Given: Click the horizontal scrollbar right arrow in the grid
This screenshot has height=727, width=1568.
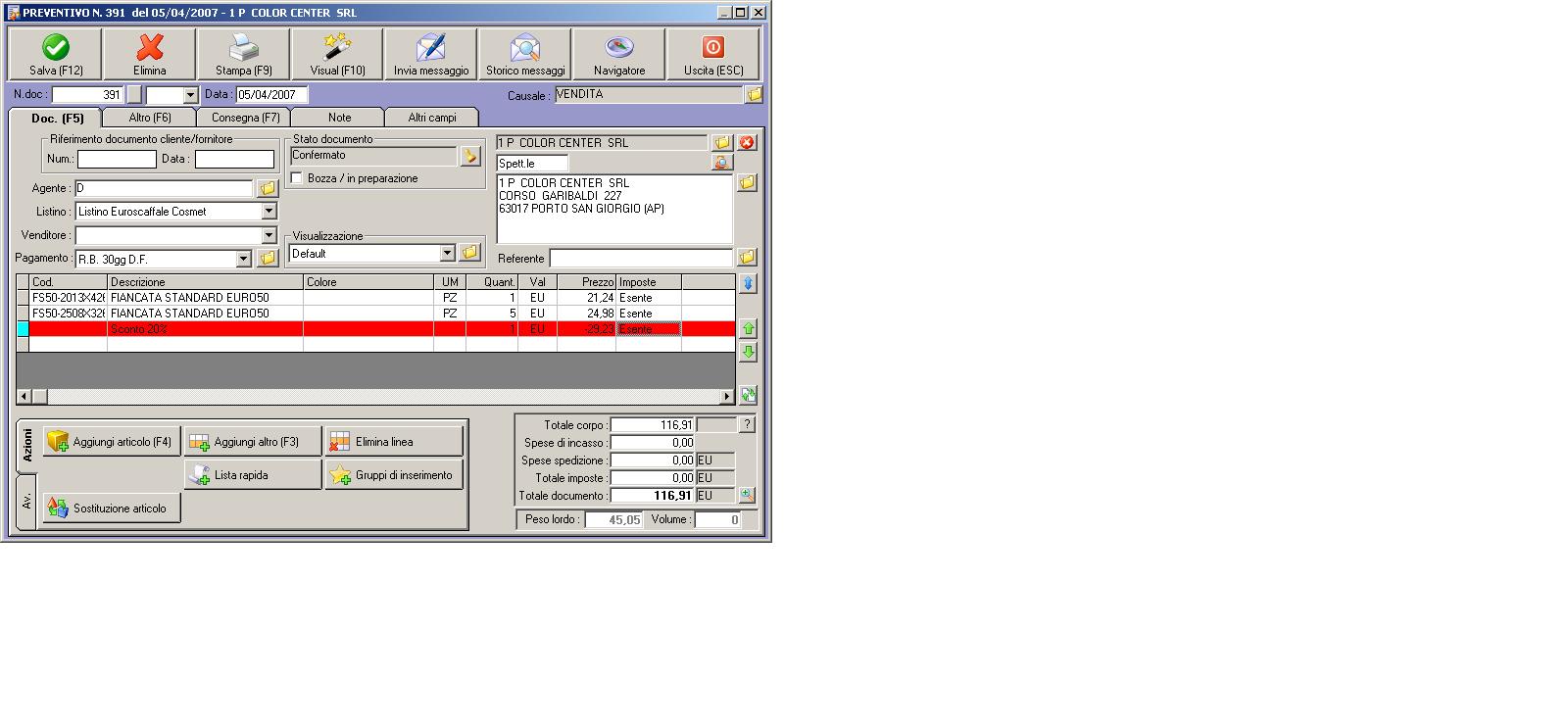Looking at the screenshot, I should tap(727, 397).
